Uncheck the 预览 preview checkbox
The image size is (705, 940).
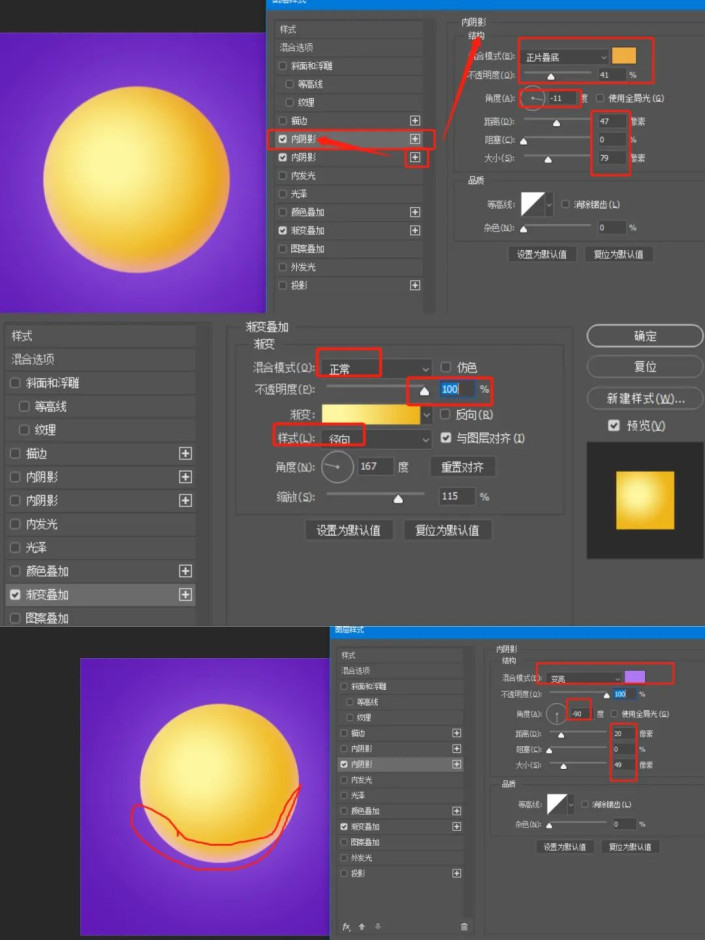pos(614,426)
